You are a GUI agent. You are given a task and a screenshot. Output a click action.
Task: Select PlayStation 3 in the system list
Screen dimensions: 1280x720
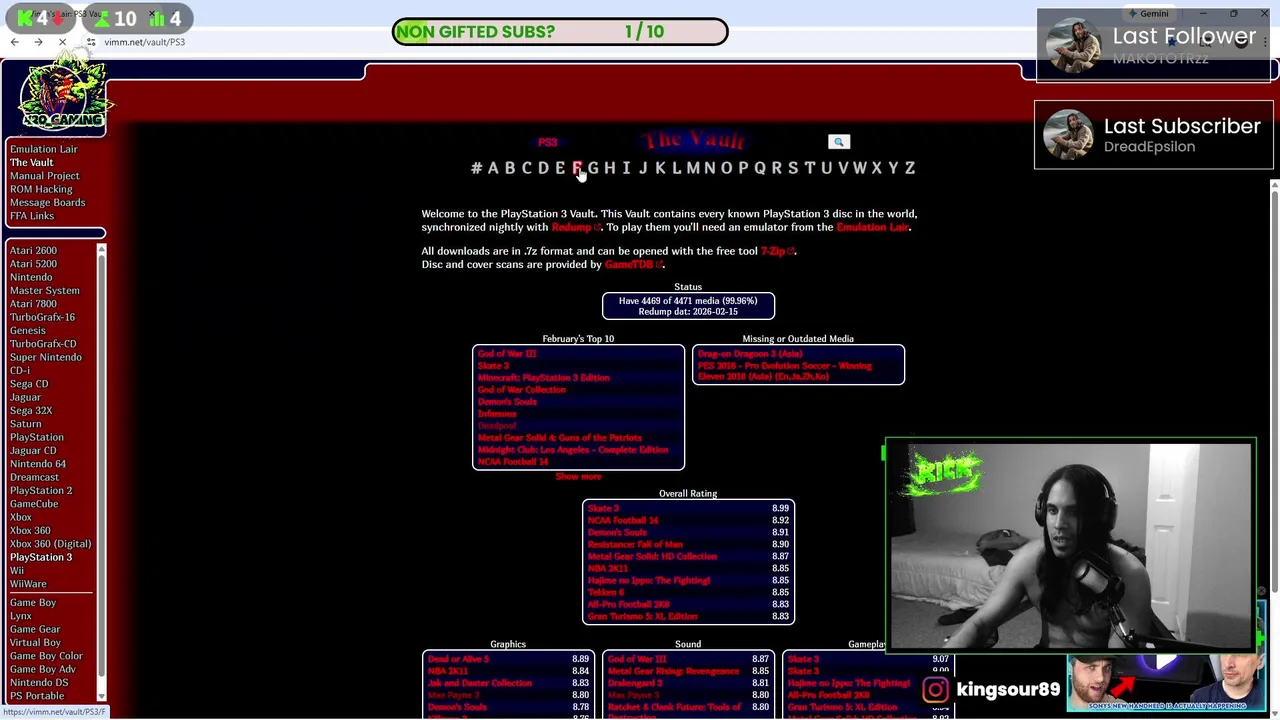(41, 557)
